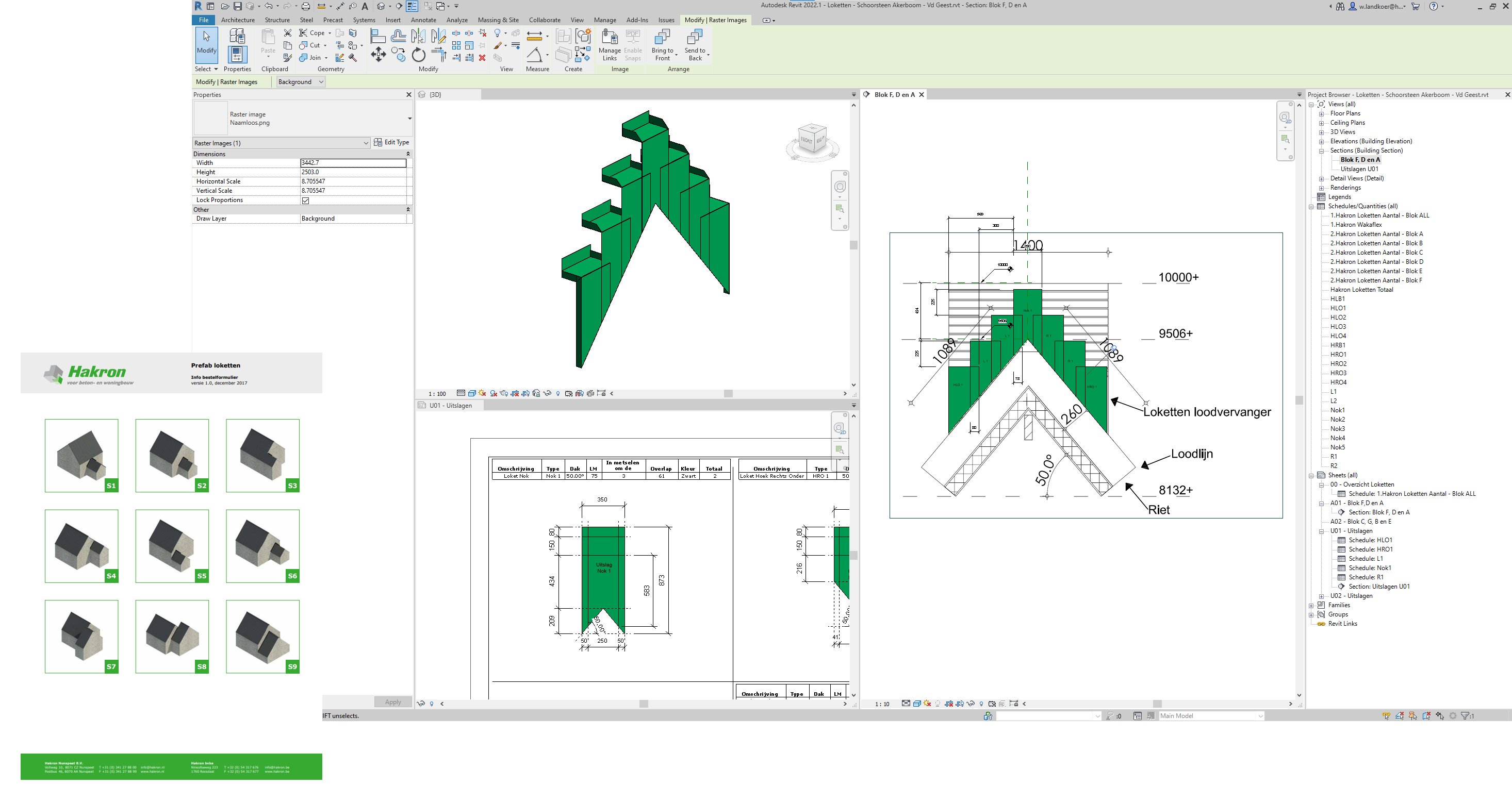Screen dimensions: 1512x802
Task: Click the Edit Type button
Action: tap(391, 143)
